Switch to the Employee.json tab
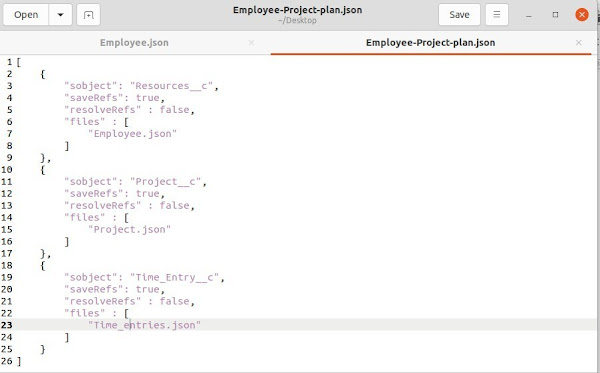The height and width of the screenshot is (373, 600). [x=134, y=42]
